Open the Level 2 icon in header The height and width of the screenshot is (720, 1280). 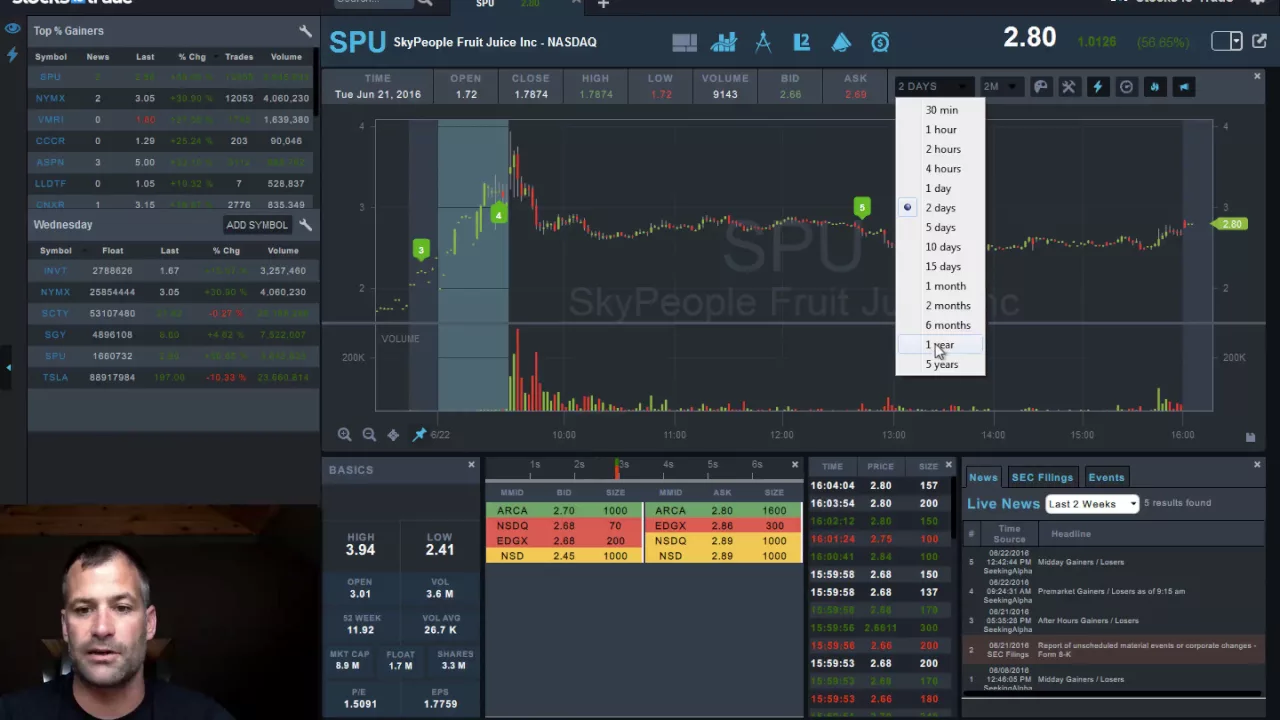[801, 42]
